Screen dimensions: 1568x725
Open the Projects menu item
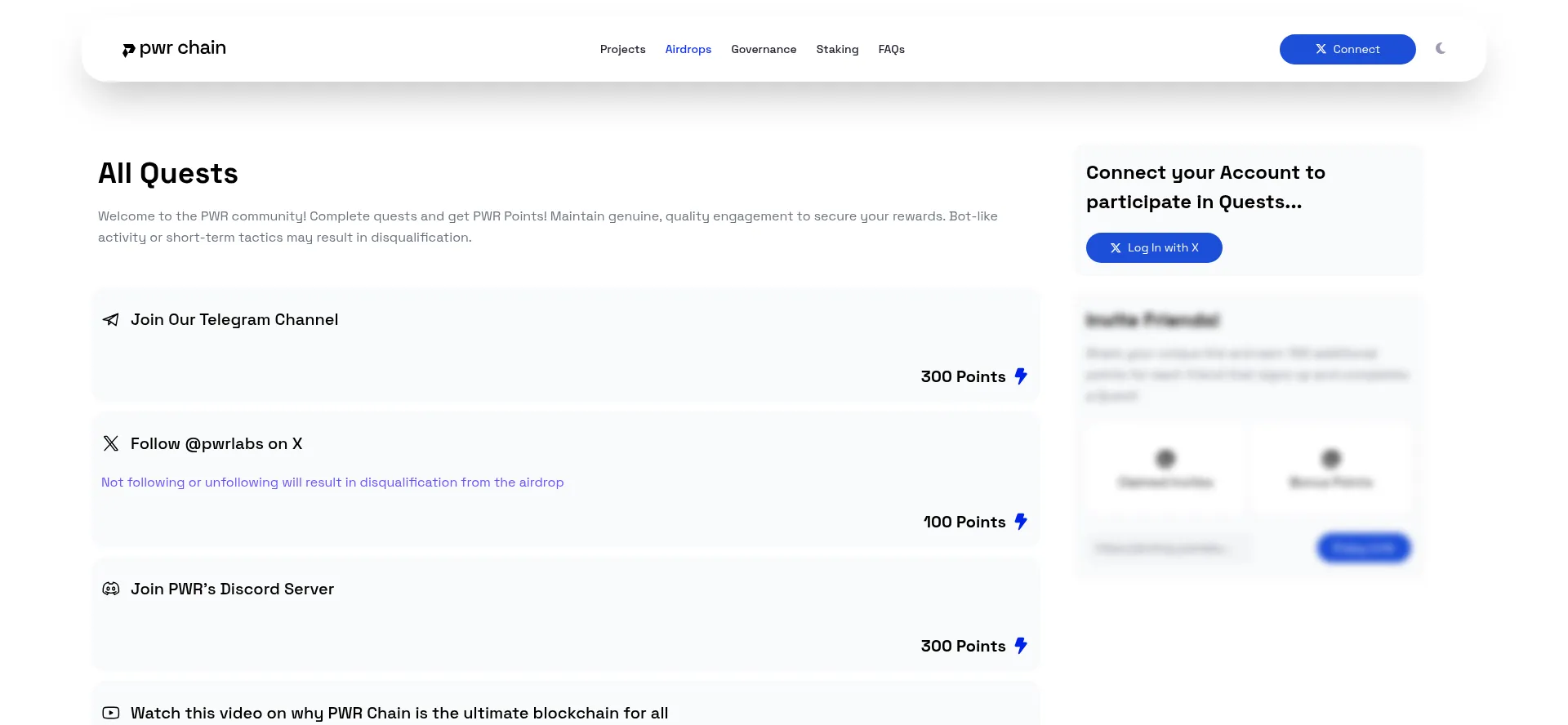(622, 49)
